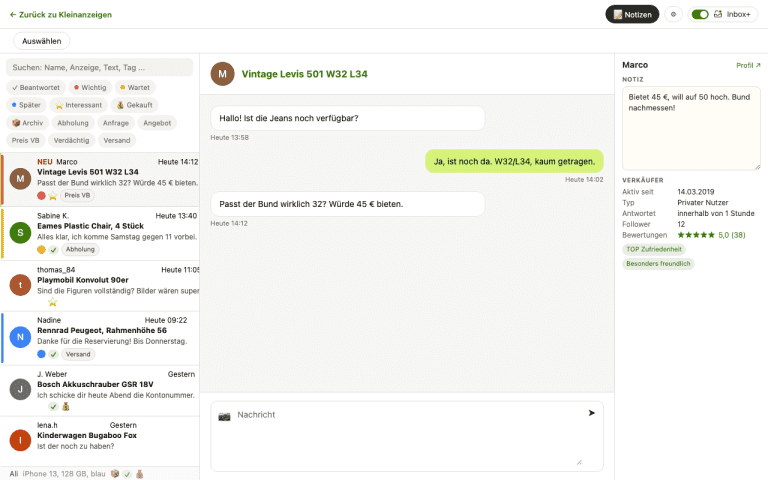Filter by Anfrage tag
The image size is (768, 480).
click(116, 123)
